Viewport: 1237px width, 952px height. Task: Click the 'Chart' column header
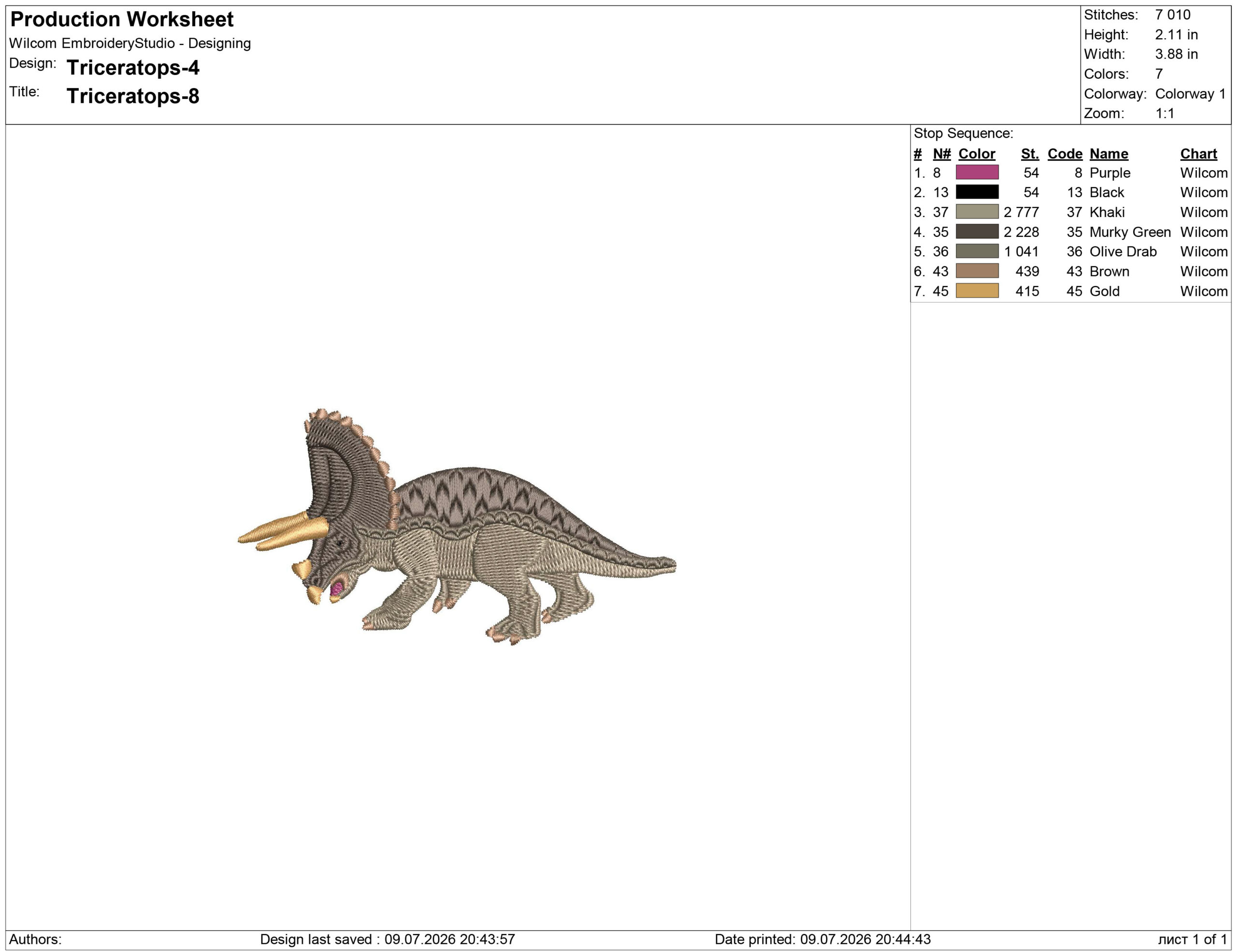(x=1198, y=154)
